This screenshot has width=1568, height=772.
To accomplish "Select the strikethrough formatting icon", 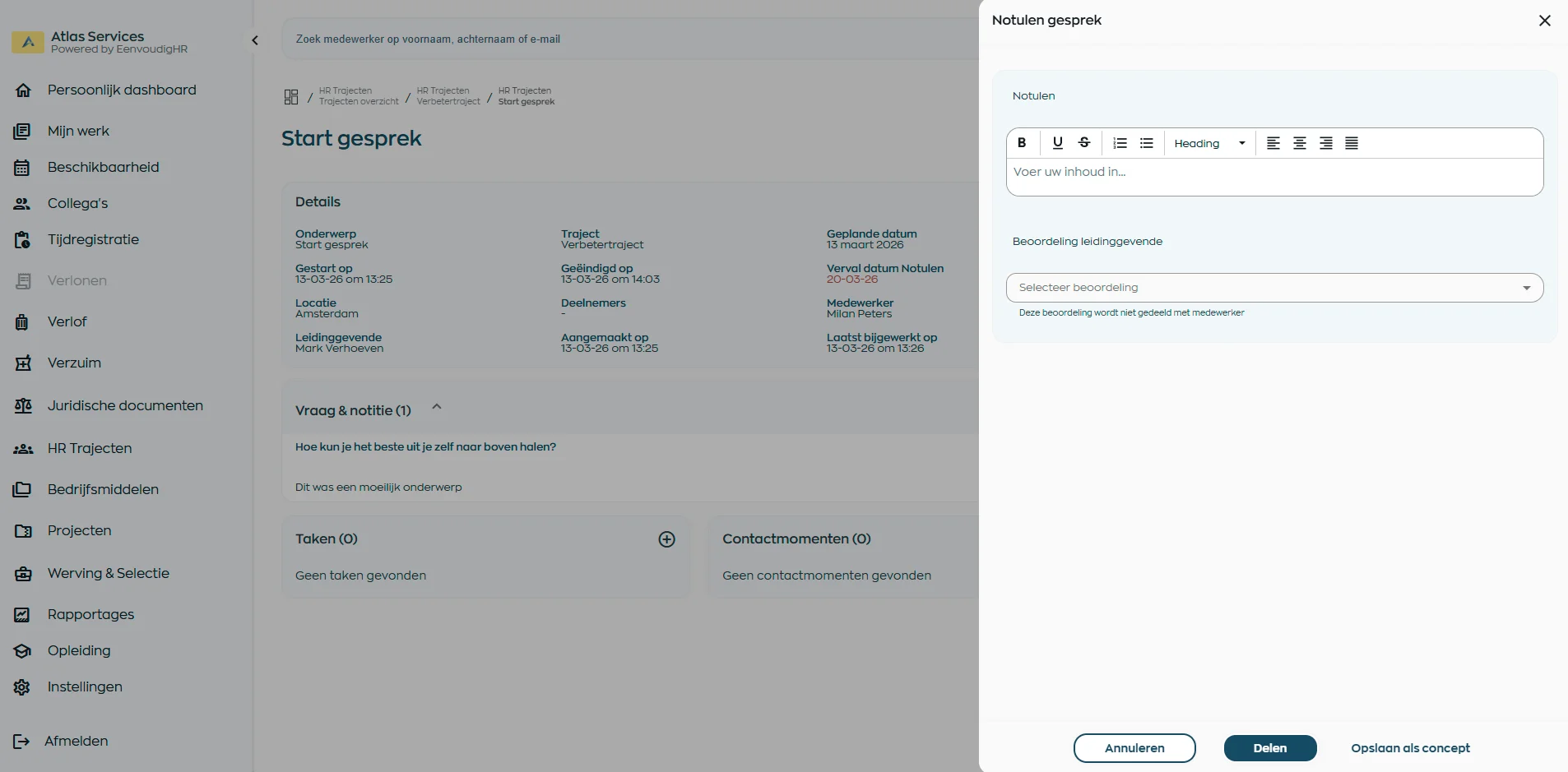I will tap(1084, 142).
